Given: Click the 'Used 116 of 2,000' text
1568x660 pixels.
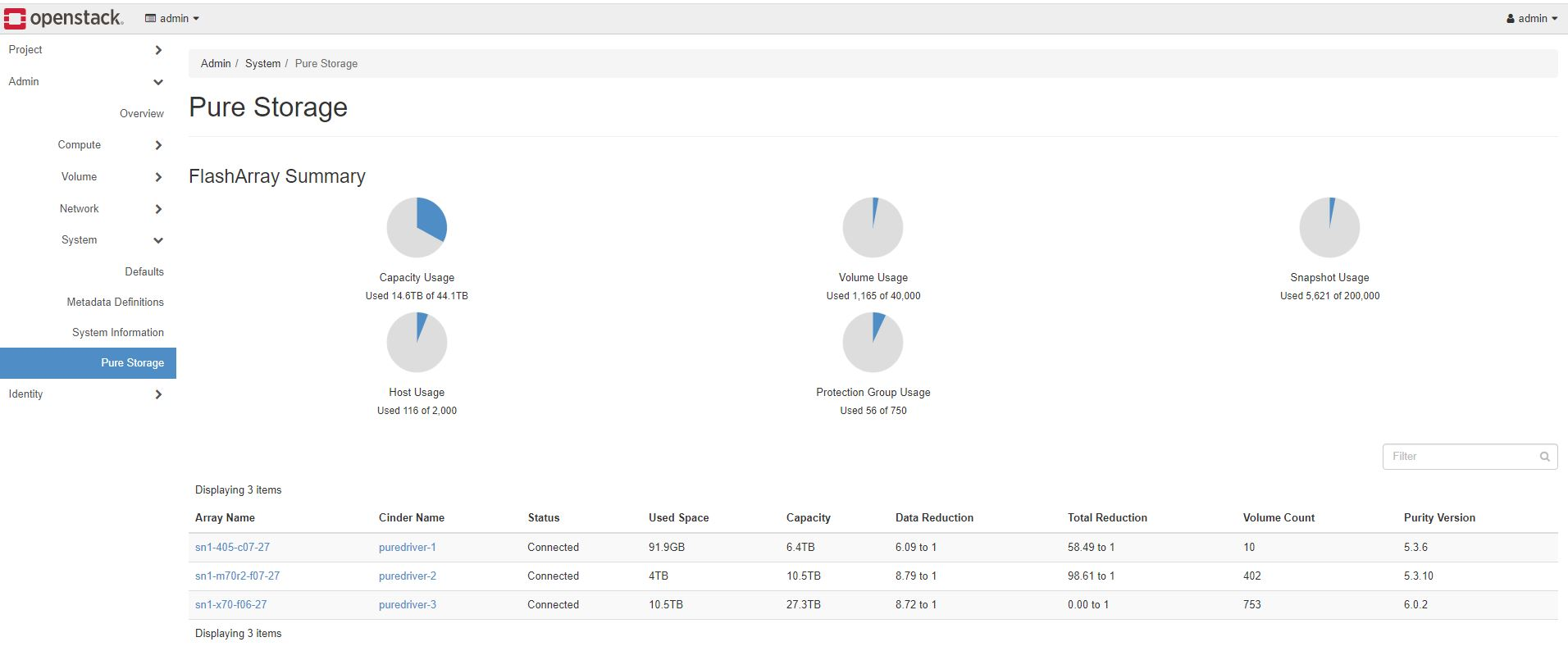Looking at the screenshot, I should point(417,411).
